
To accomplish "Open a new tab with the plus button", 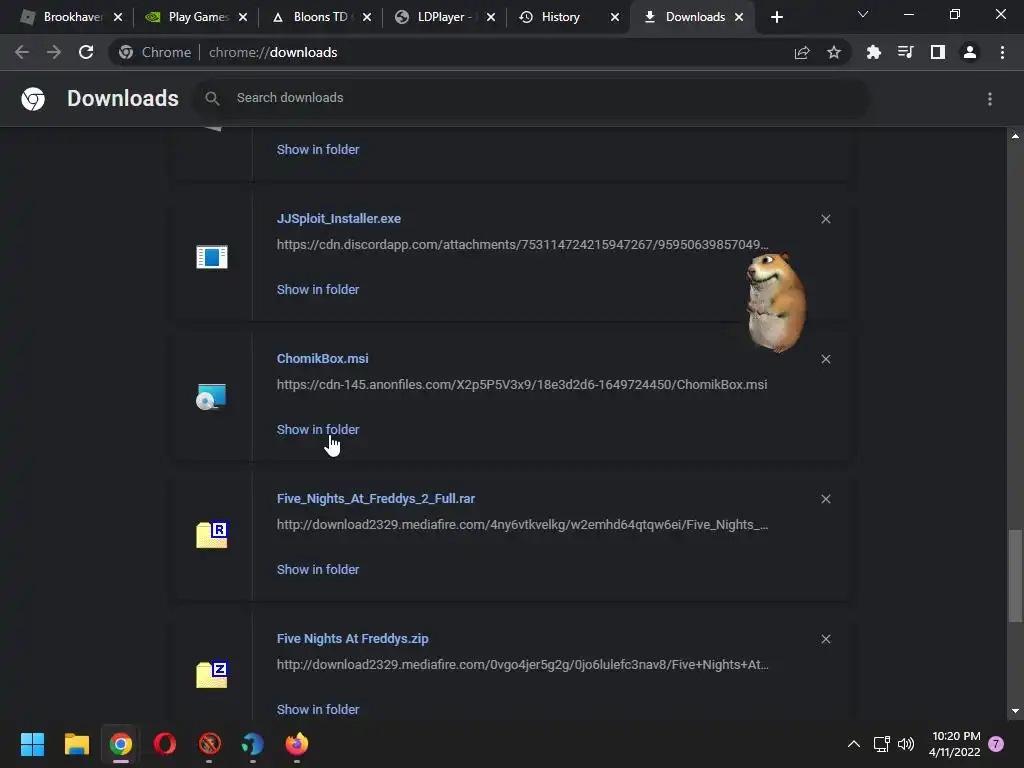I will click(x=776, y=17).
